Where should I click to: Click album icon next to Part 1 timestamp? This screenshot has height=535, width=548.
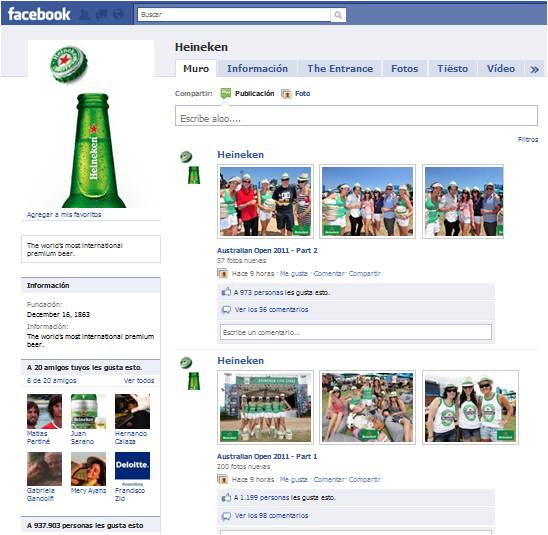click(222, 479)
